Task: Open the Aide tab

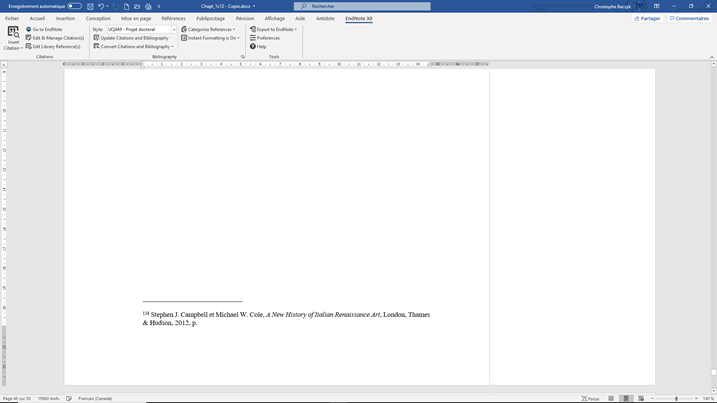Action: tap(300, 18)
